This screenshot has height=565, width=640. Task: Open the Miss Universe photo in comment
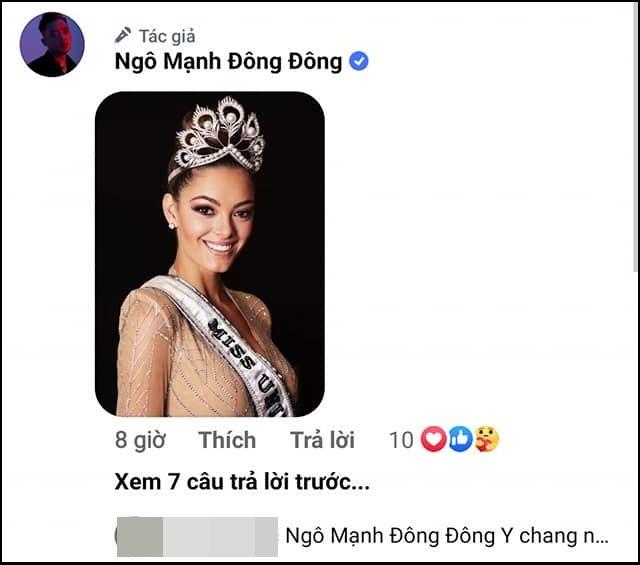[x=209, y=254]
